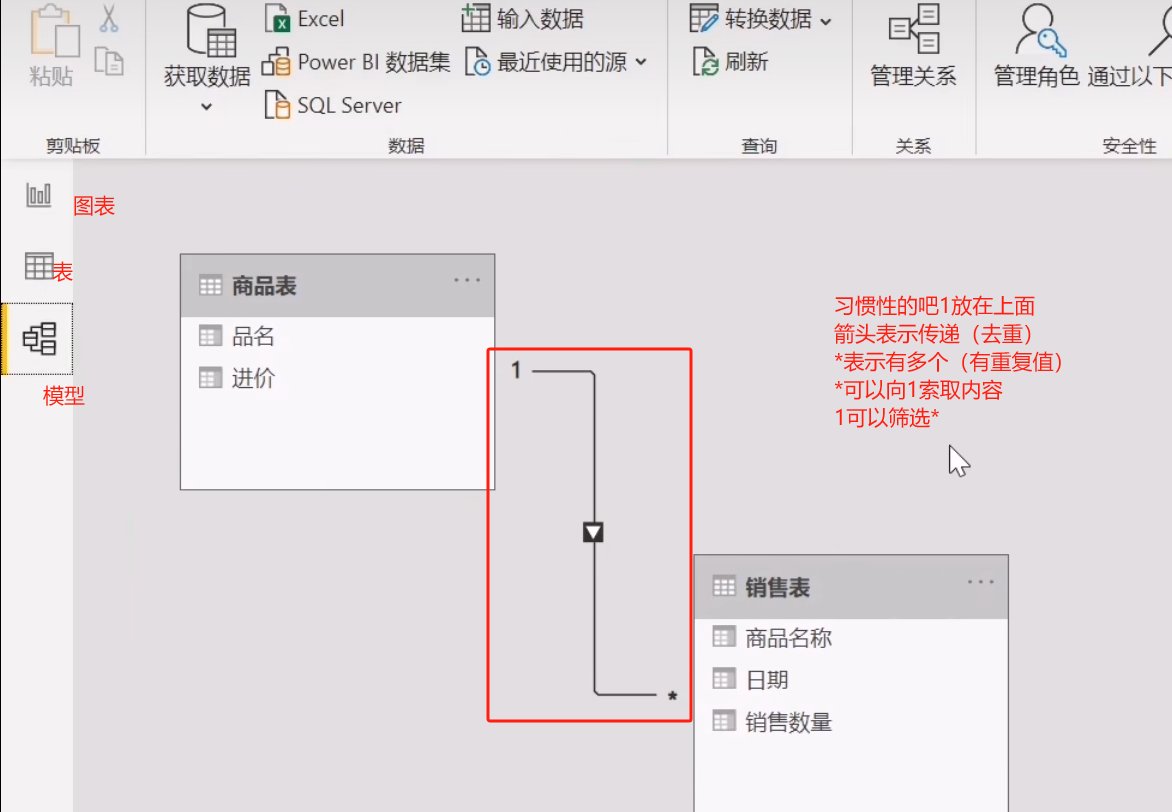Expand the 最近使用的源 dropdown

(x=641, y=62)
